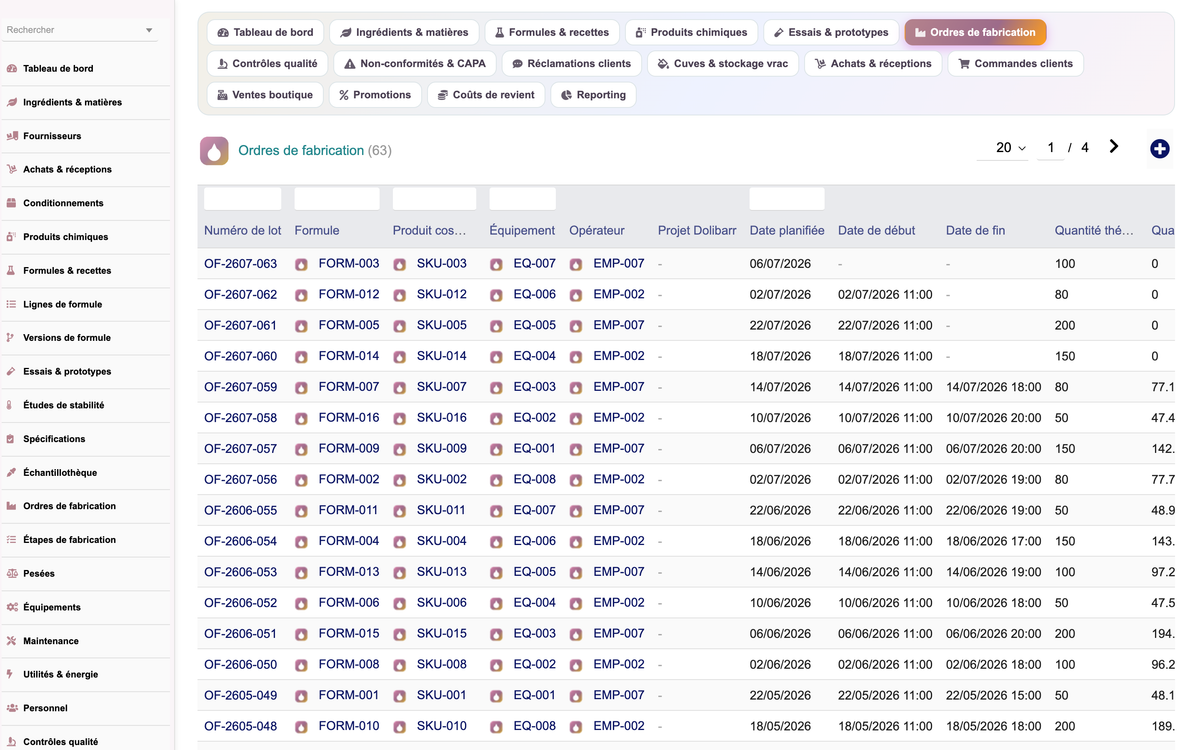Screen dimensions: 1200x750
Task: Click the date 22/07/2026 11:00 cell
Action: point(885,325)
